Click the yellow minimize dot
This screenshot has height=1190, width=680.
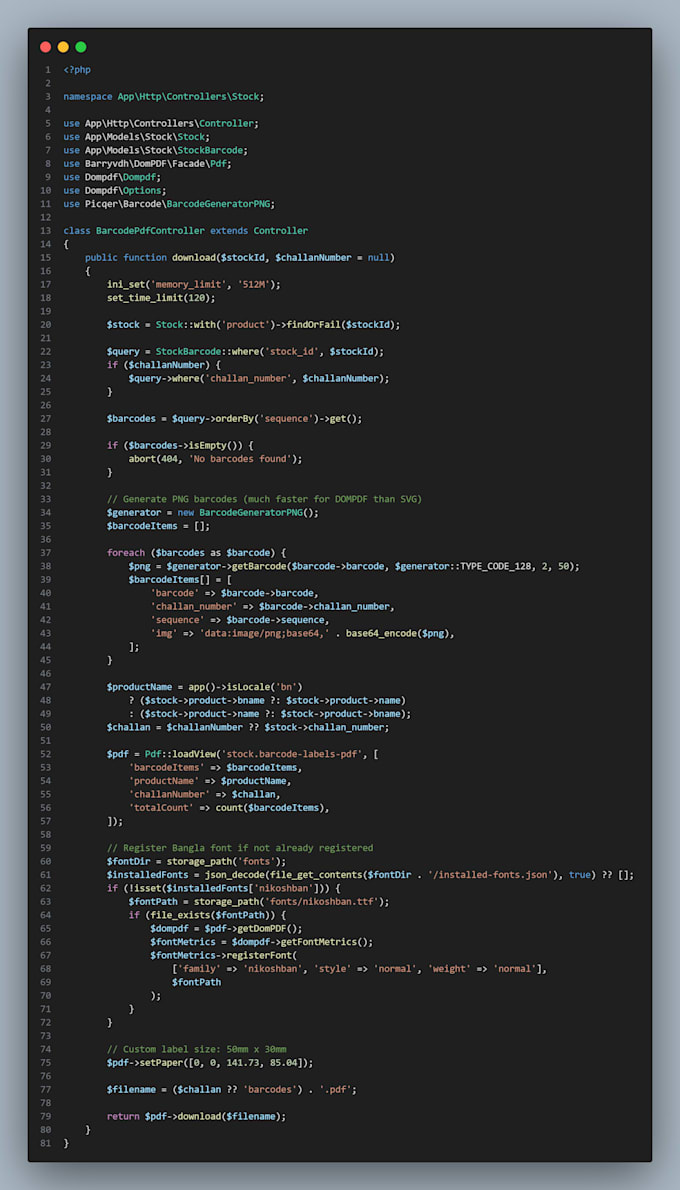(x=63, y=47)
